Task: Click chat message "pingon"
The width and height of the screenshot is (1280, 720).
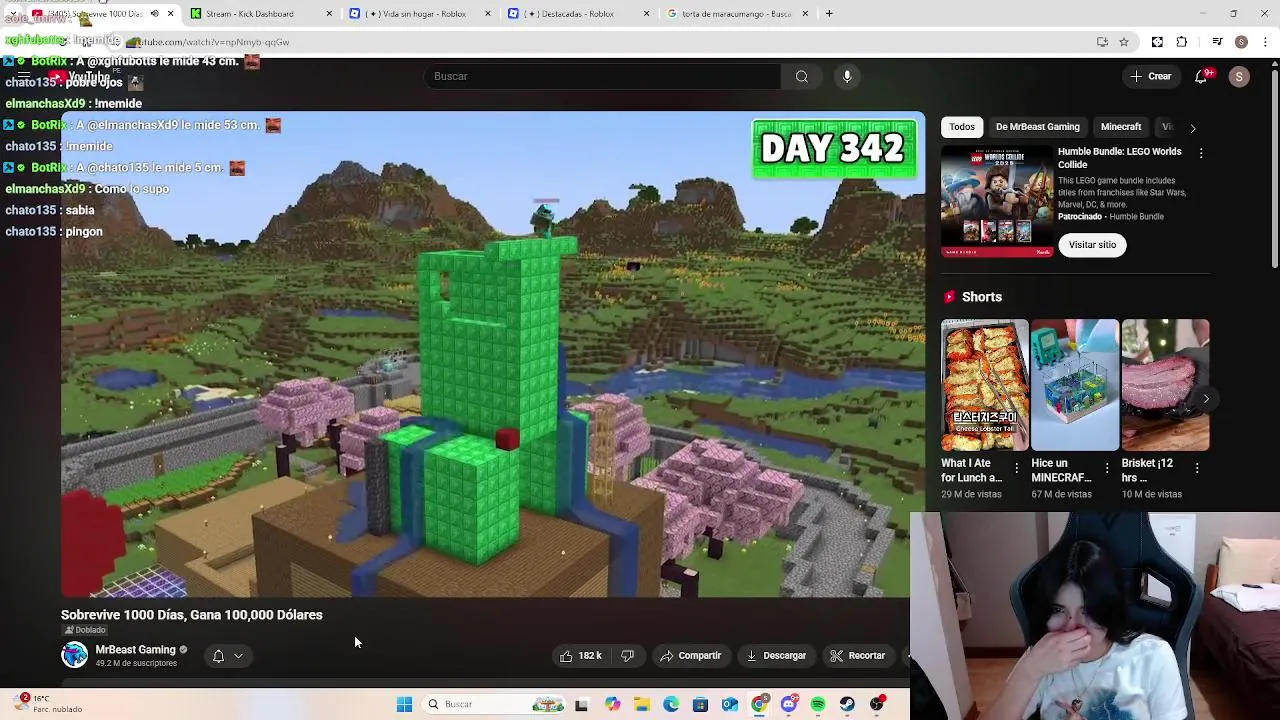Action: coord(84,232)
